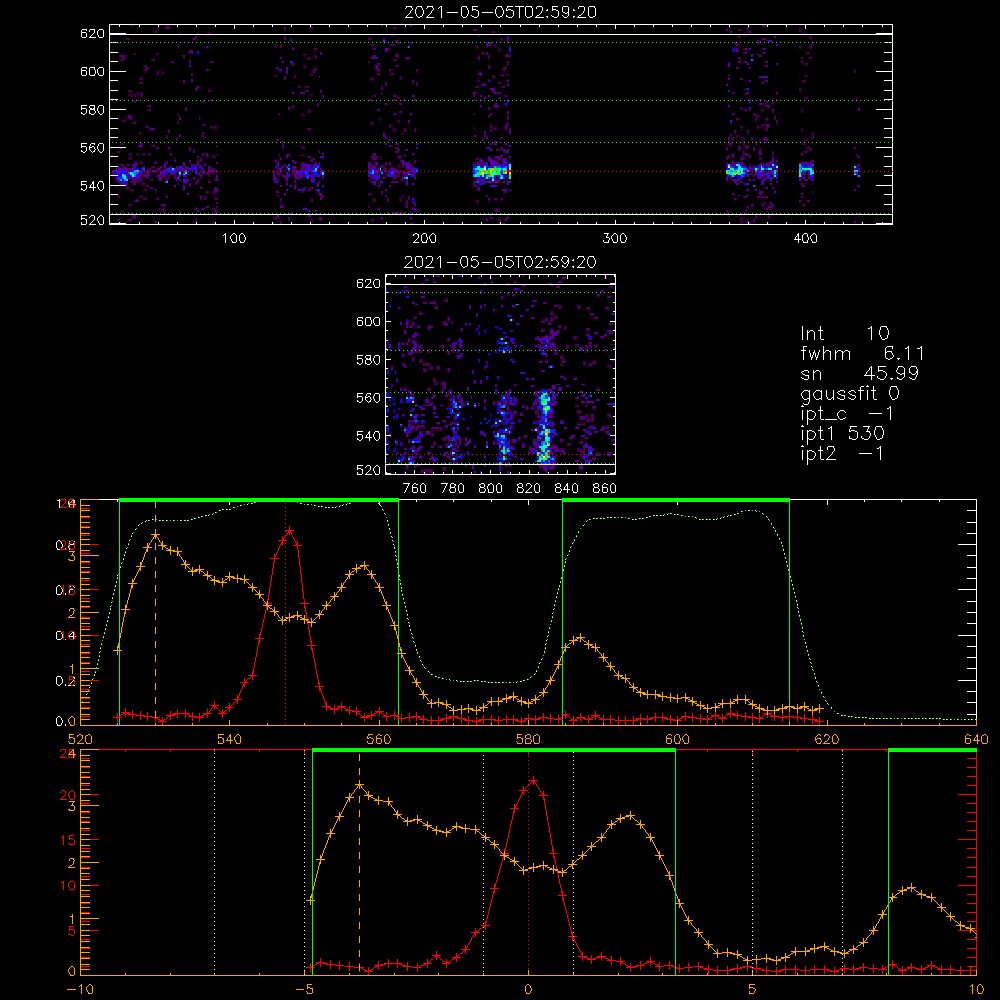This screenshot has width=1000, height=1000.
Task: Click the x-axis label 580 on the third plot
Action: click(x=528, y=740)
